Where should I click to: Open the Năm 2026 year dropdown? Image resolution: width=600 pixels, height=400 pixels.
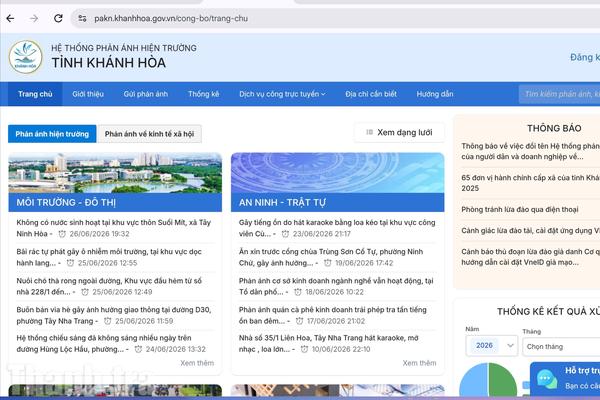coord(492,346)
